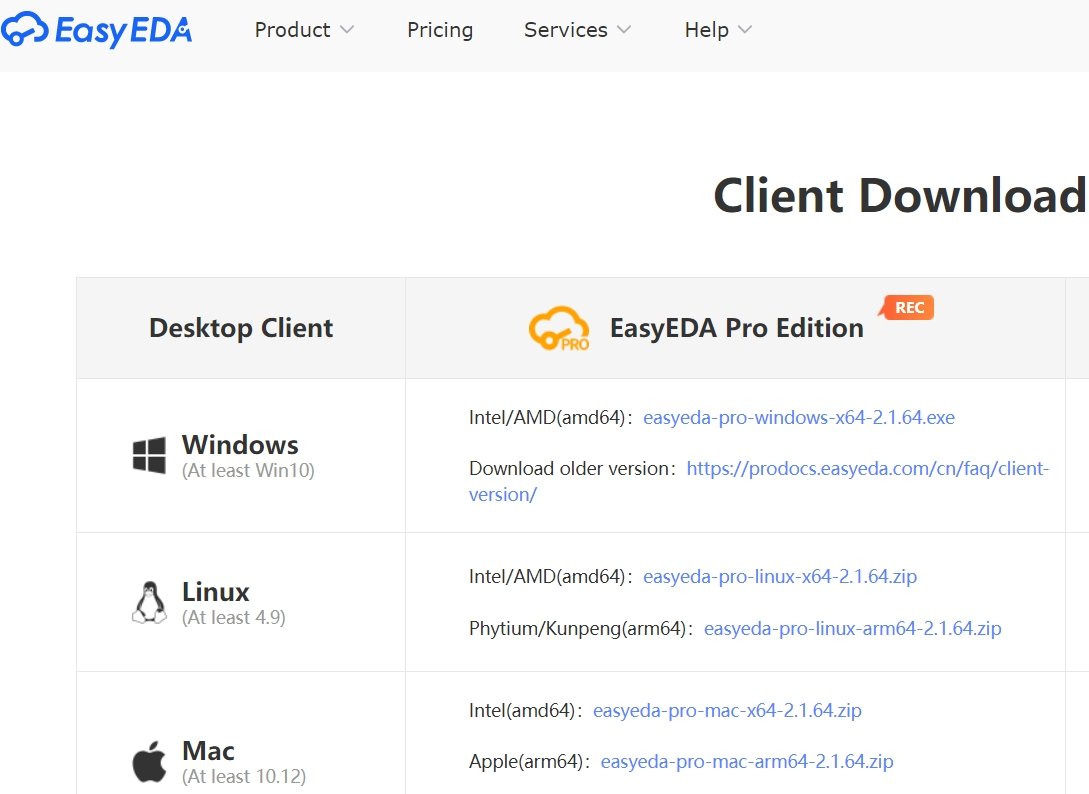1089x794 pixels.
Task: Open the older version prodocs link
Action: point(867,468)
